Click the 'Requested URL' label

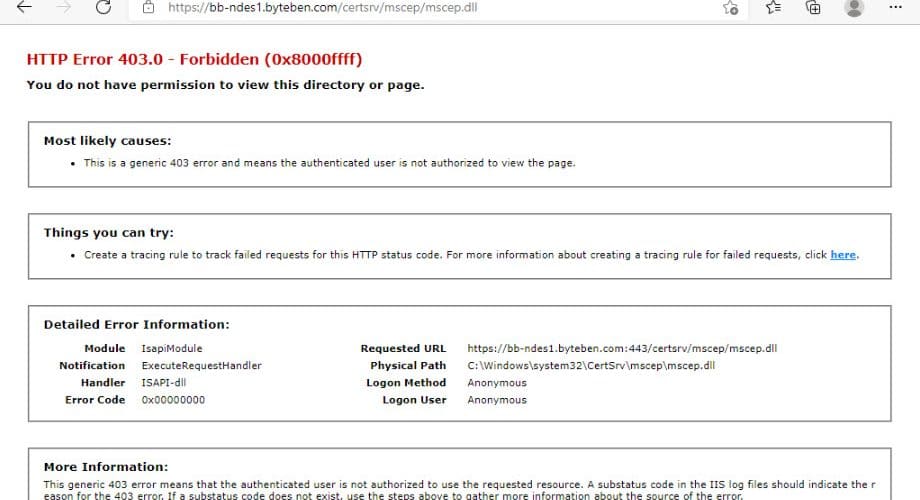[x=403, y=349]
